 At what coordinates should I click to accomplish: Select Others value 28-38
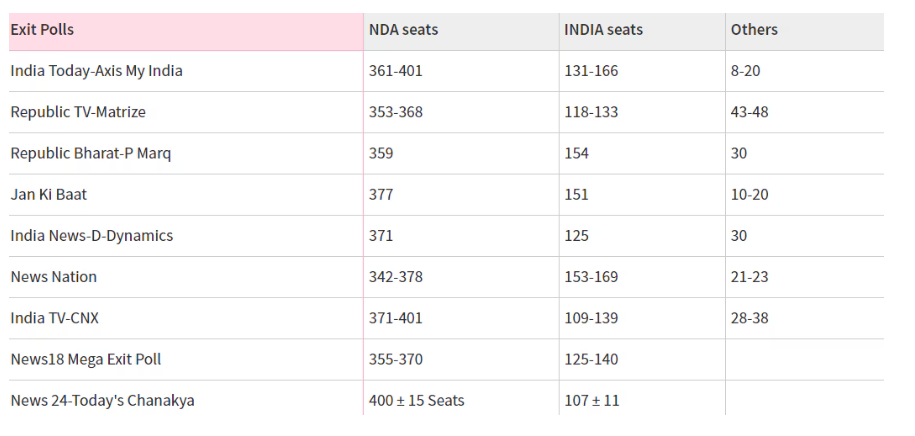click(x=749, y=318)
